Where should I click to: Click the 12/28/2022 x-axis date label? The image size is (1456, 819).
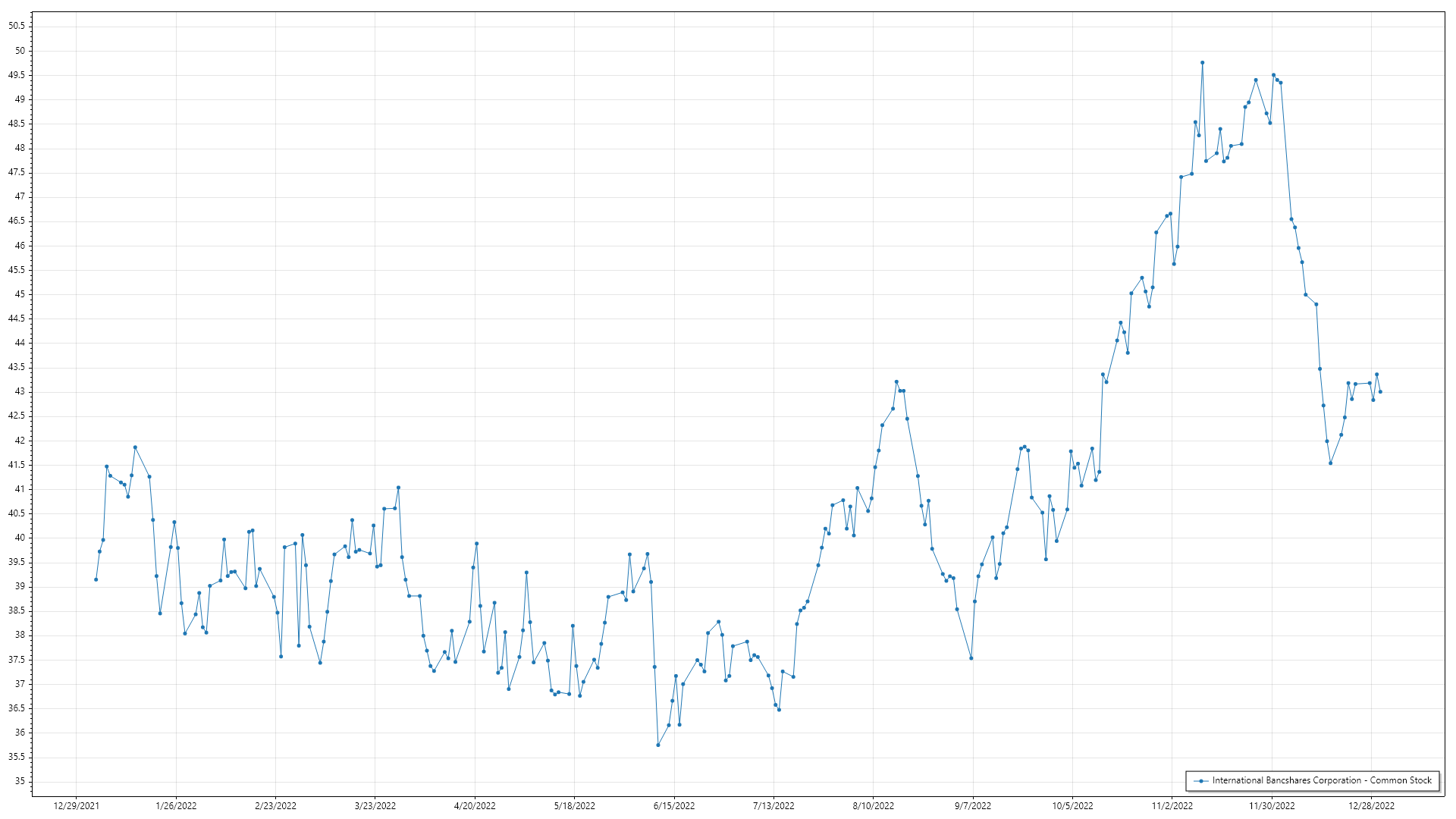click(1371, 806)
